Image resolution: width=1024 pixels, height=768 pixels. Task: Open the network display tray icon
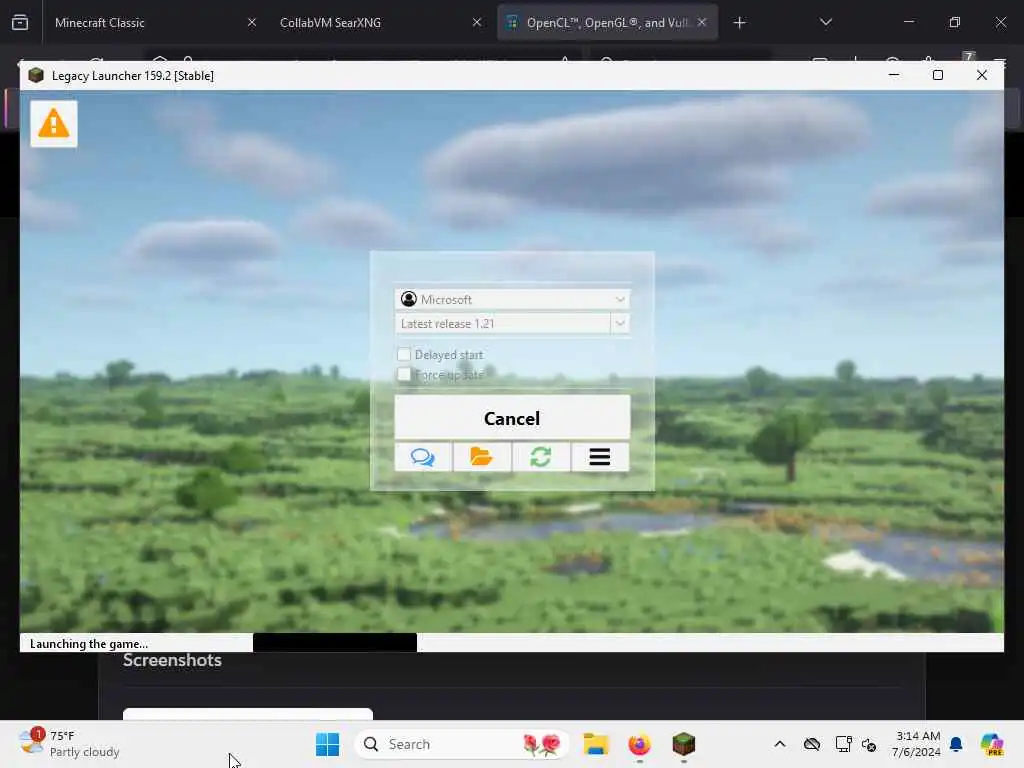843,744
